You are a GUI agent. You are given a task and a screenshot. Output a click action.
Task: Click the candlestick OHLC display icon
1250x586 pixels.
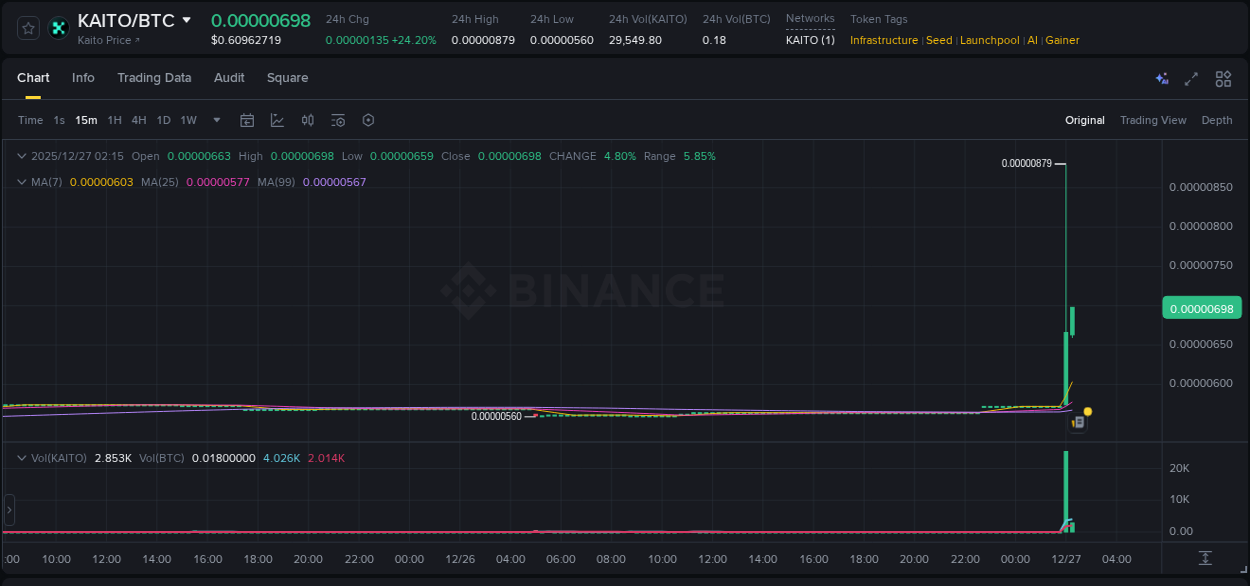tap(308, 120)
